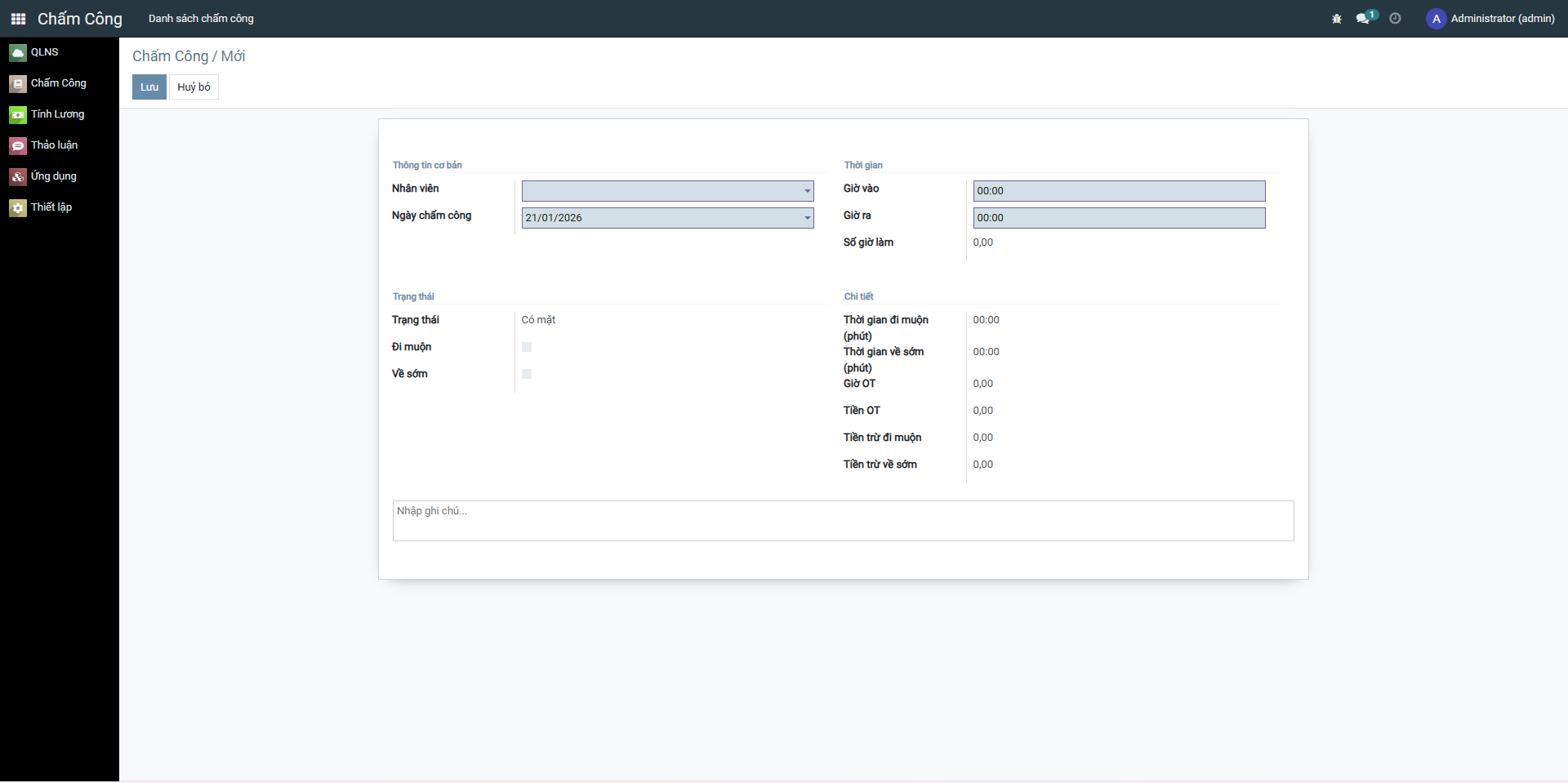Toggle the Về sớm checkbox
1568x783 pixels.
(x=527, y=374)
